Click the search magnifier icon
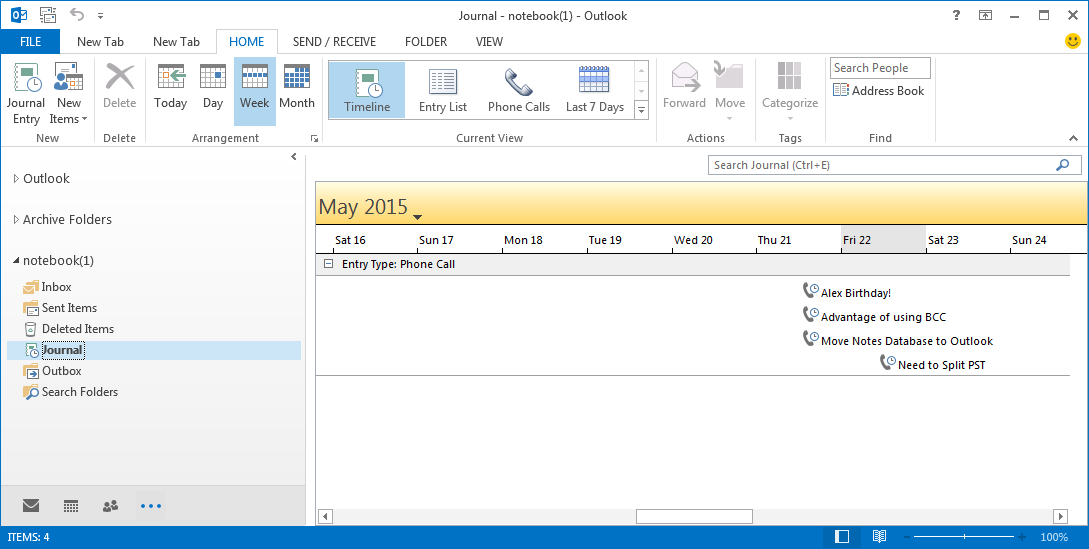This screenshot has height=549, width=1089. pos(1063,165)
